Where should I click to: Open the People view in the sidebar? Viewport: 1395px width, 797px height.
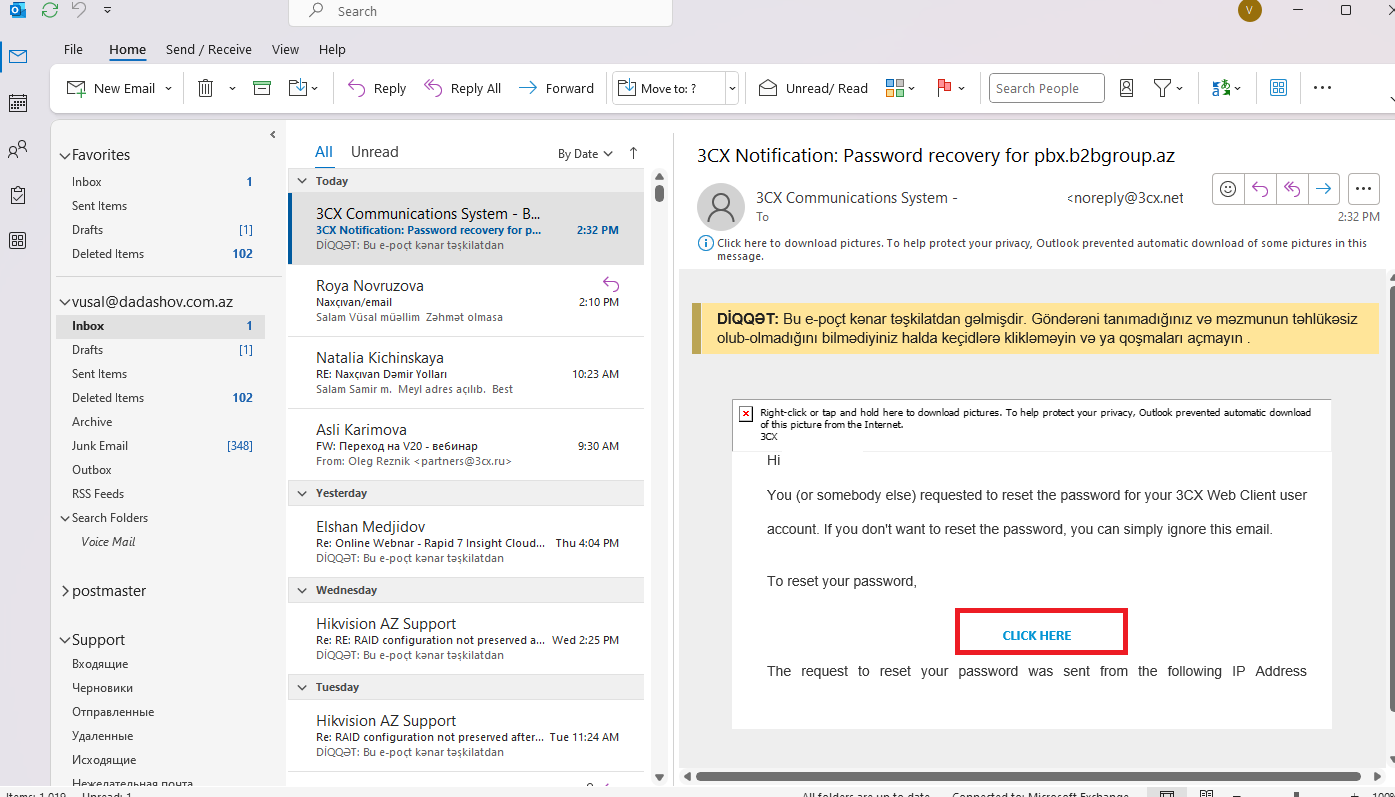click(18, 150)
